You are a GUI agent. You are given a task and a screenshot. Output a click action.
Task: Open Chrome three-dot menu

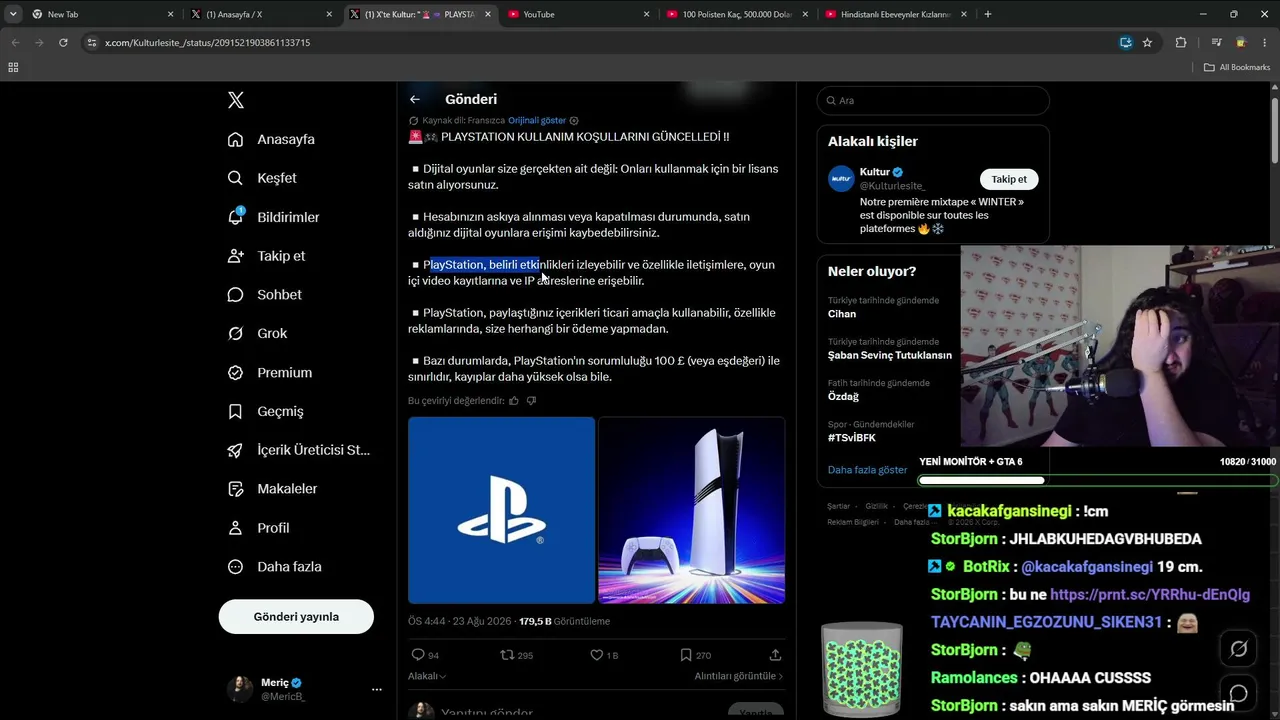point(1265,43)
